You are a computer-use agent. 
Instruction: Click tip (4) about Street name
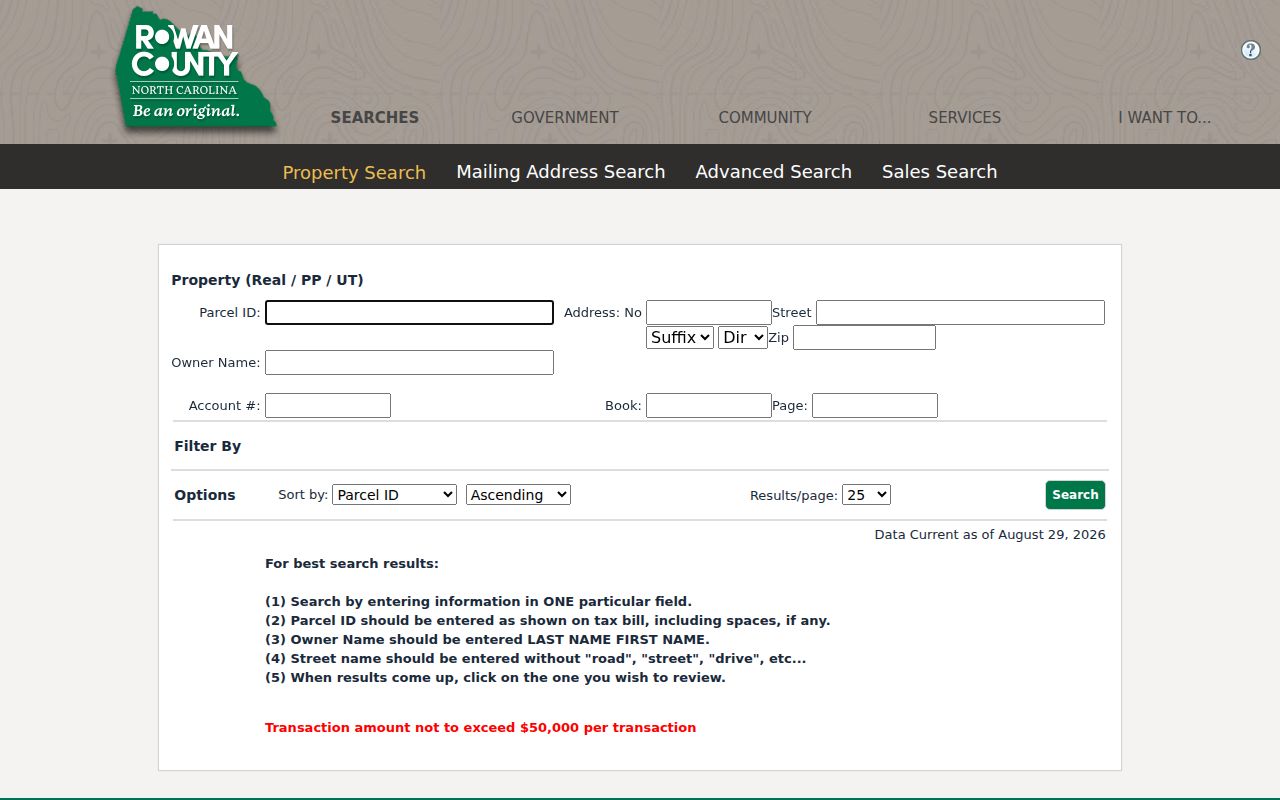click(x=536, y=658)
